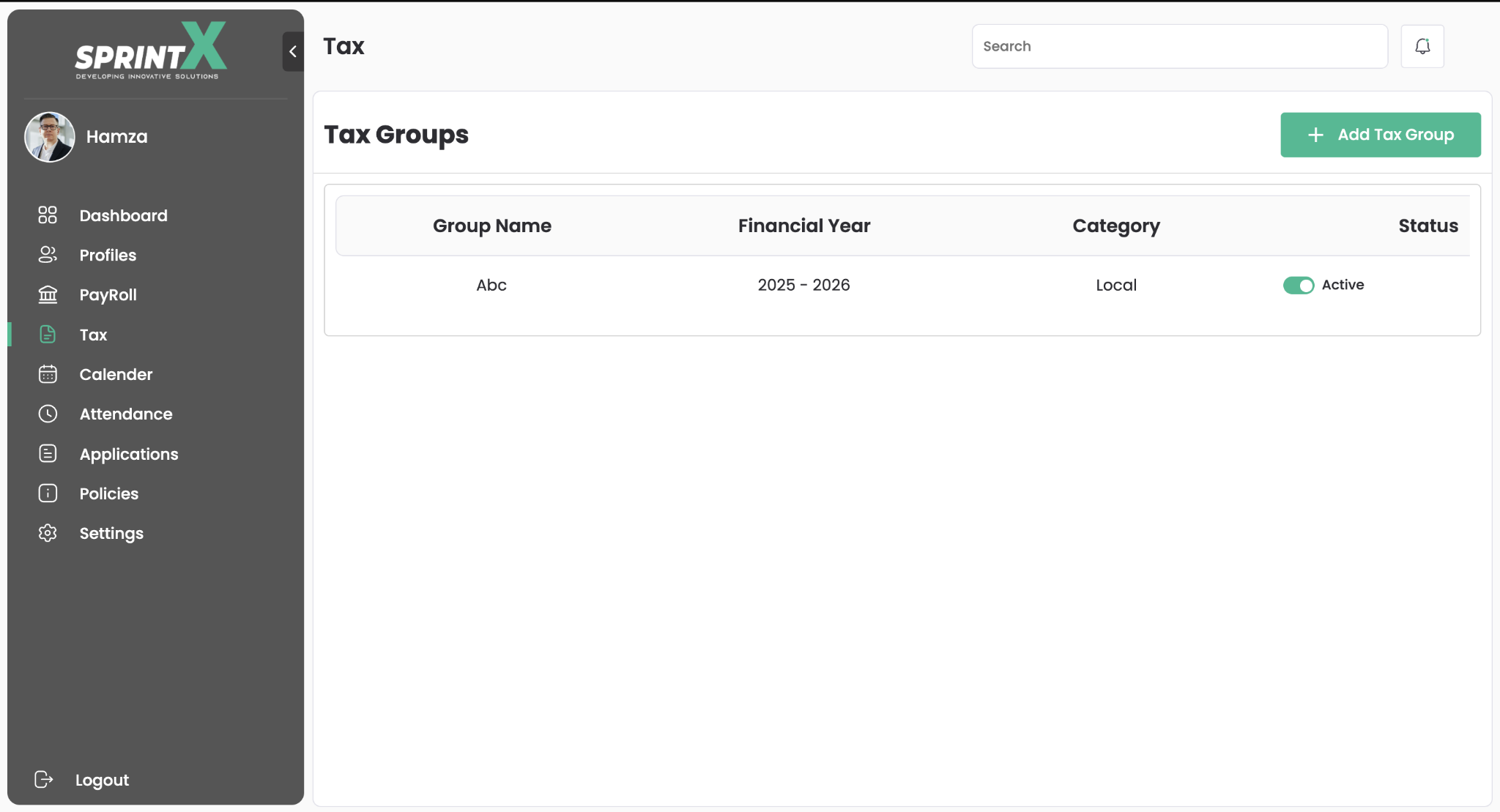Click the Policies info icon
1500x812 pixels.
click(48, 493)
